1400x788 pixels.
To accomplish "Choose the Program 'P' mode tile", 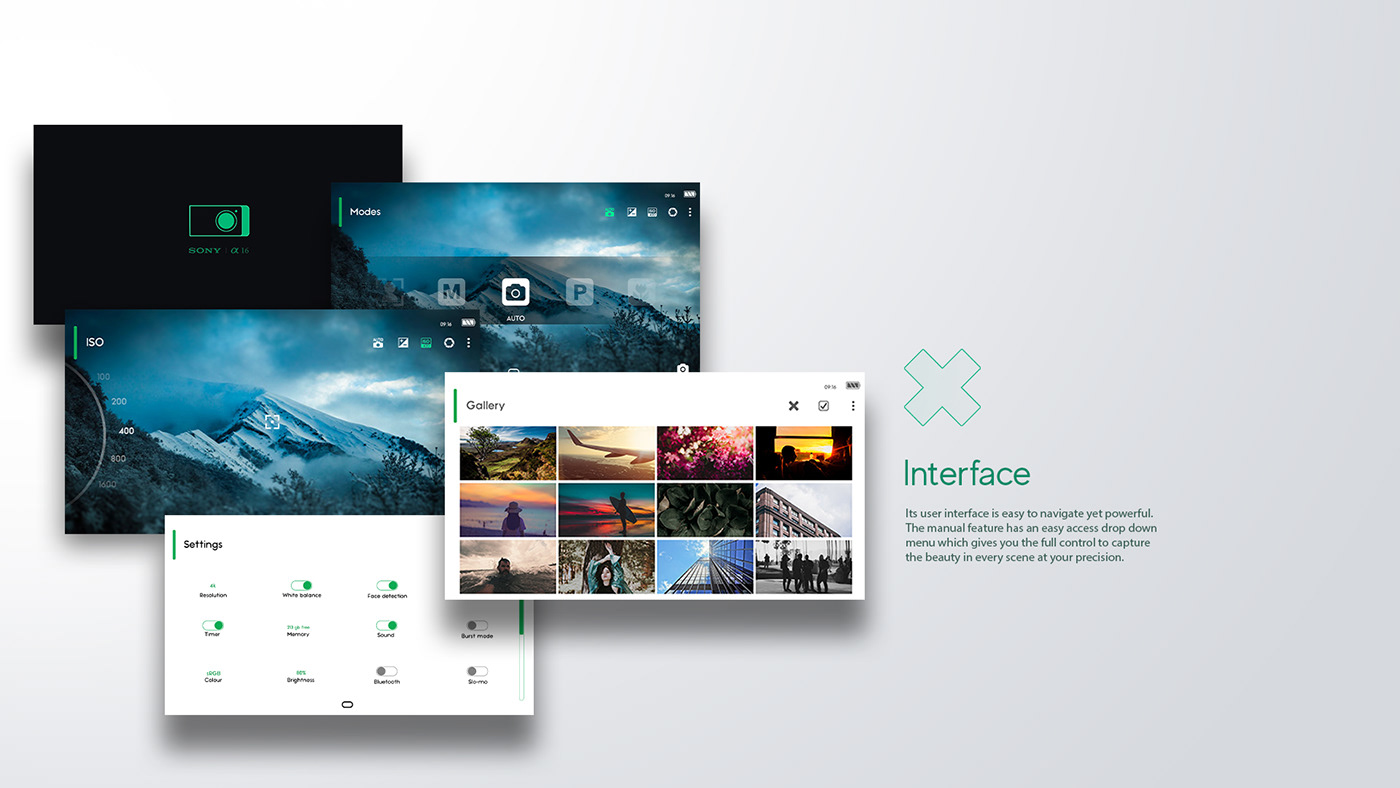I will 579,292.
